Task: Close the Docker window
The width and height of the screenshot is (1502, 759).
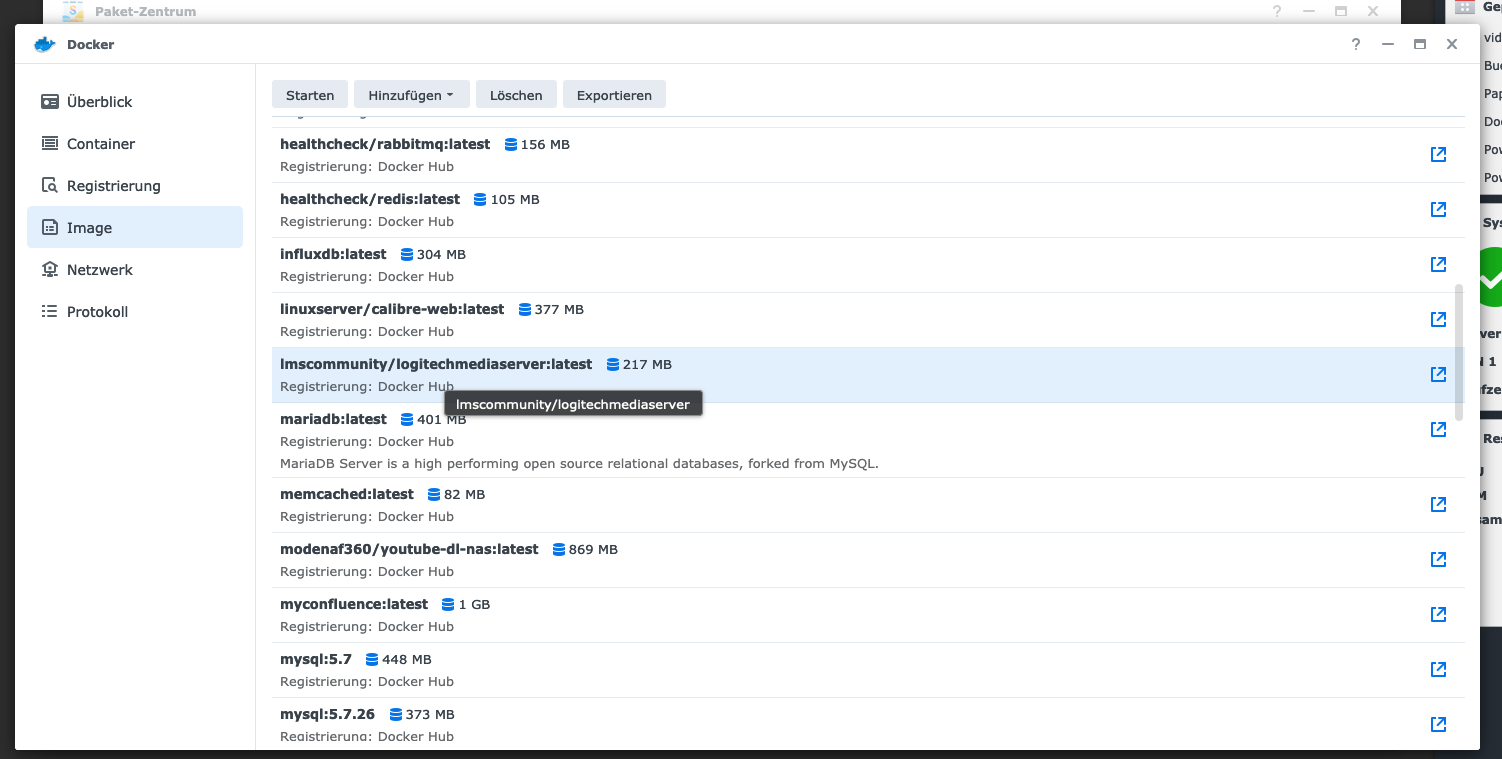Action: (1452, 44)
